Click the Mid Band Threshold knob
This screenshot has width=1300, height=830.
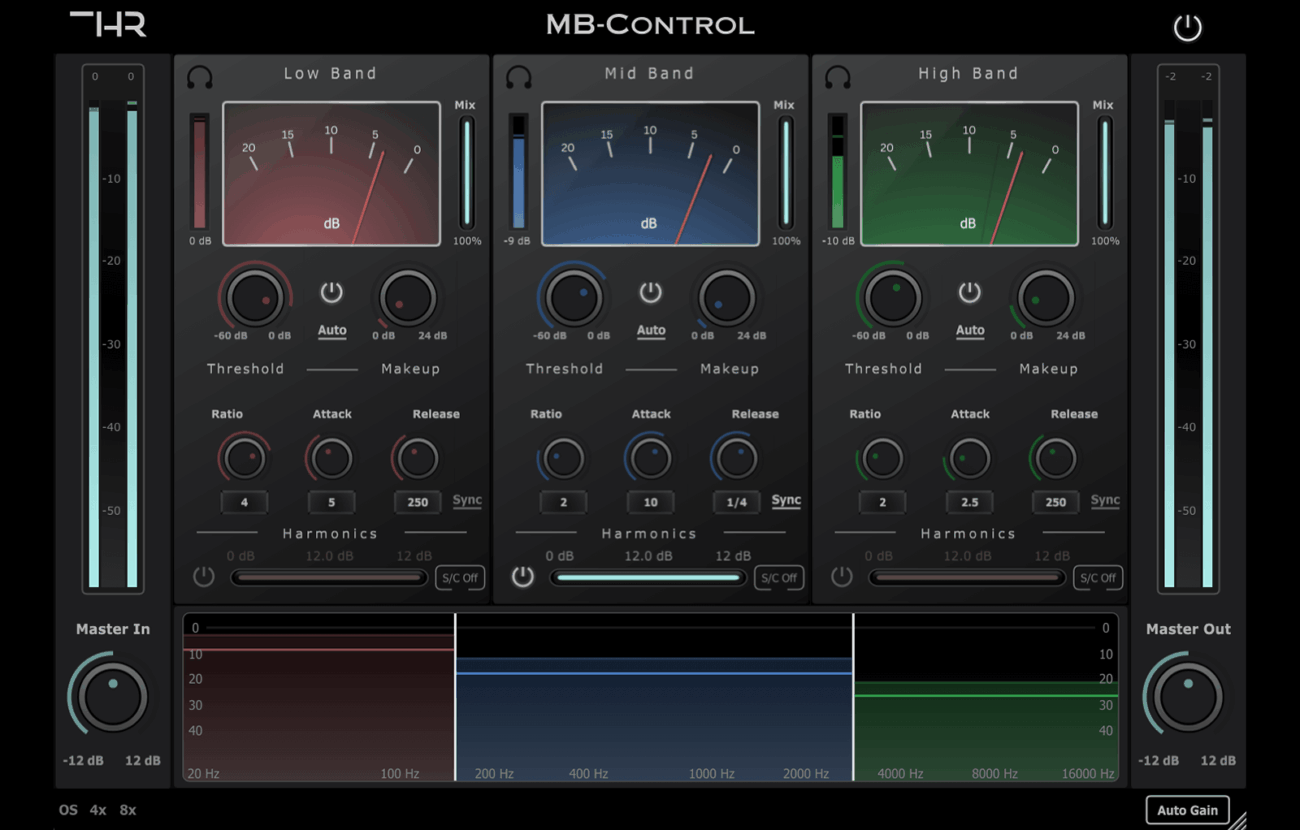coord(574,297)
